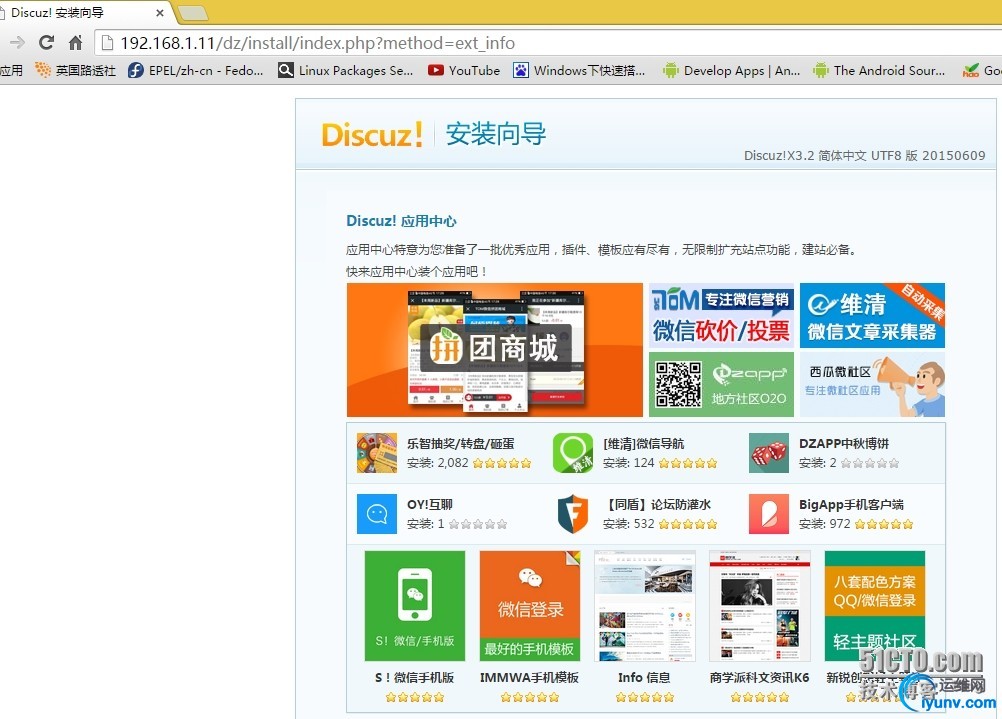1002x719 pixels.
Task: Open the Develop Apps Android bookmark
Action: point(732,70)
